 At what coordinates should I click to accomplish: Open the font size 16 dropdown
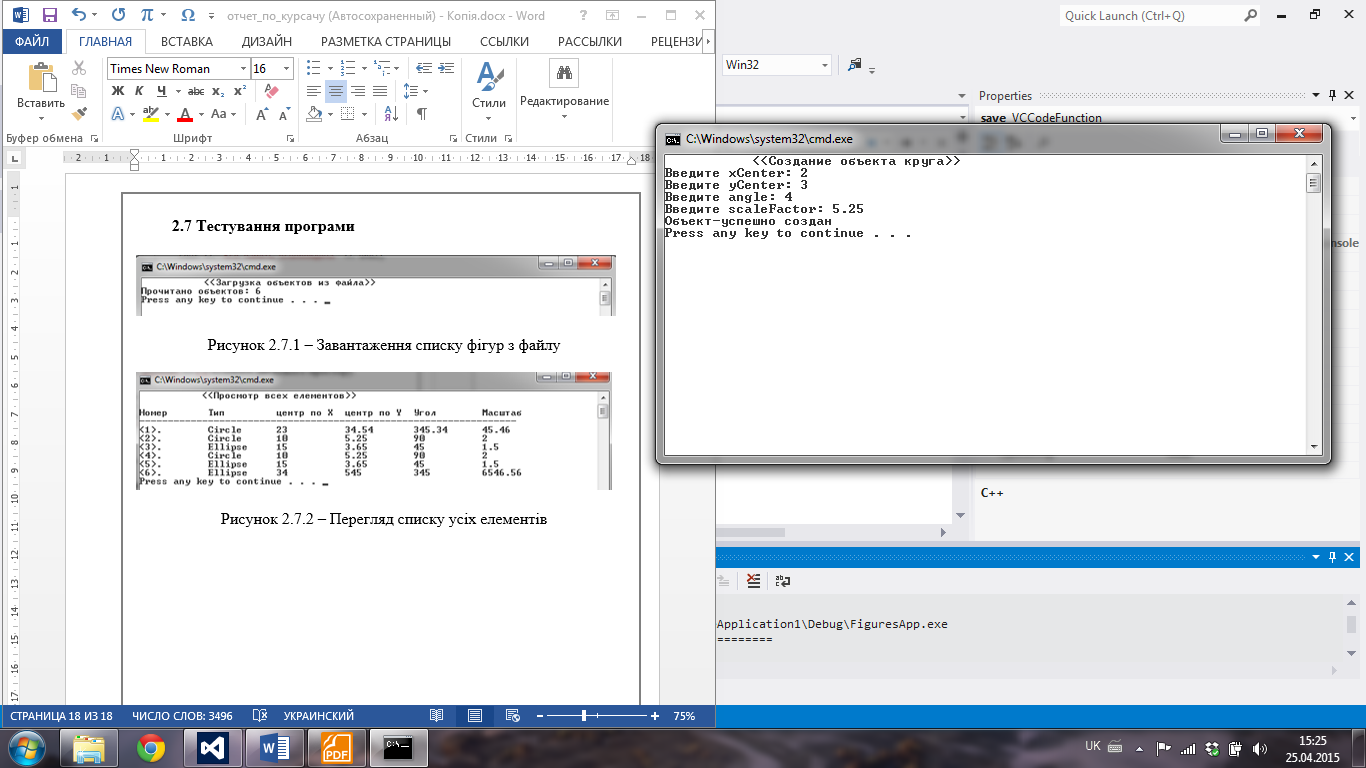pos(287,68)
